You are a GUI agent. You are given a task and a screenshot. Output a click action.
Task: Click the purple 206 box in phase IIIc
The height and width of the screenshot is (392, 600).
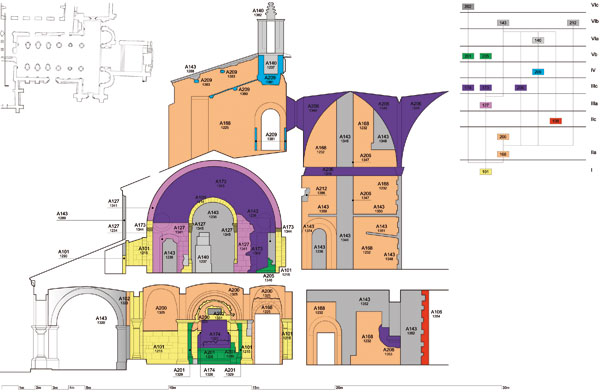(x=520, y=88)
